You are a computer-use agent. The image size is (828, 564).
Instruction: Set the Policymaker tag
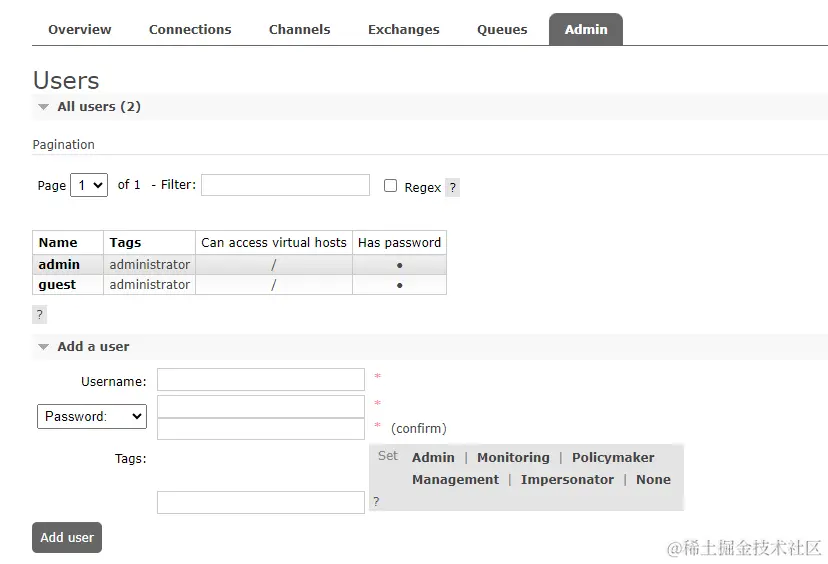[613, 458]
